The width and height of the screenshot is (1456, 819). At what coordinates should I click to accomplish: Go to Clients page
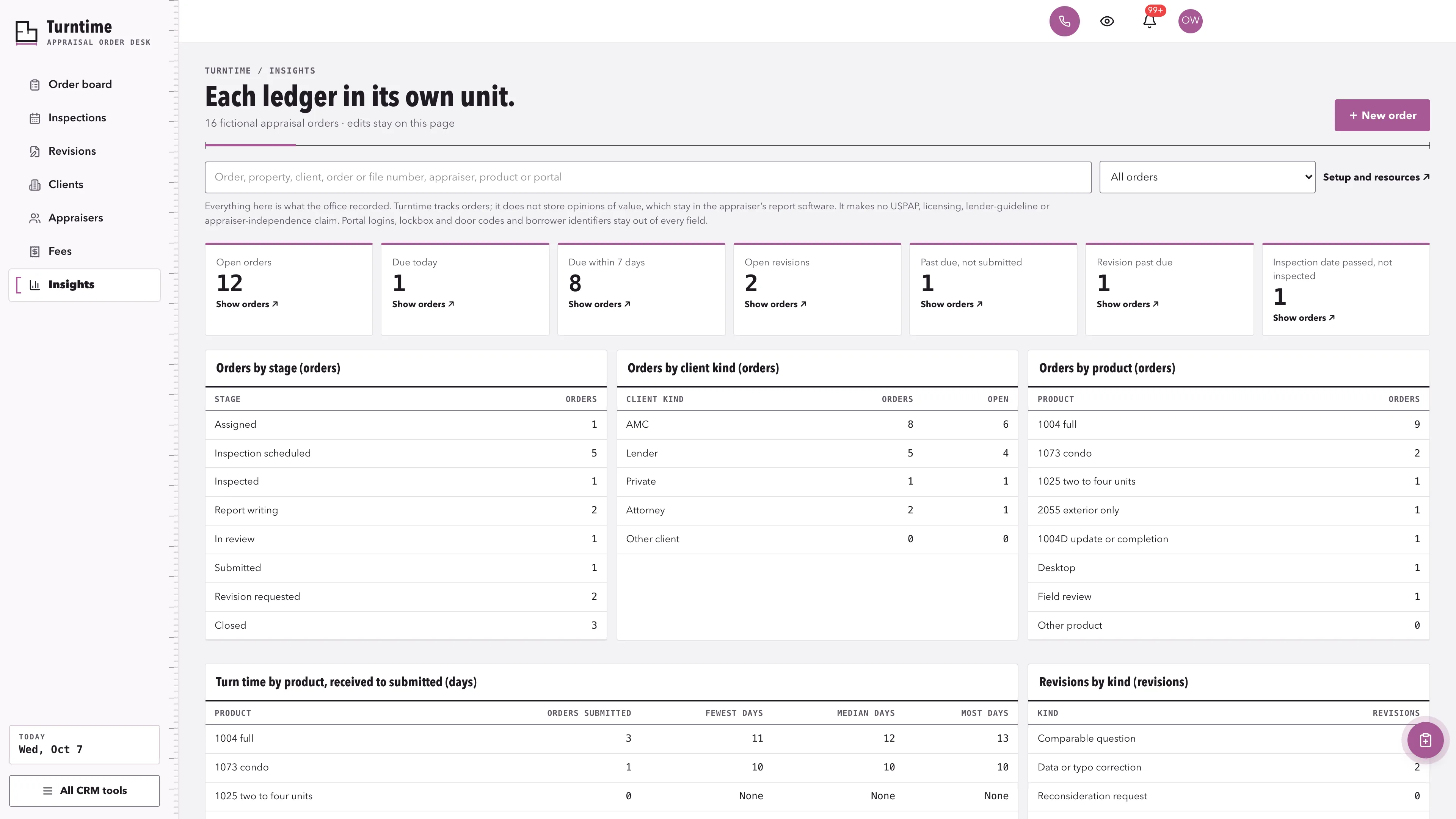[85, 184]
